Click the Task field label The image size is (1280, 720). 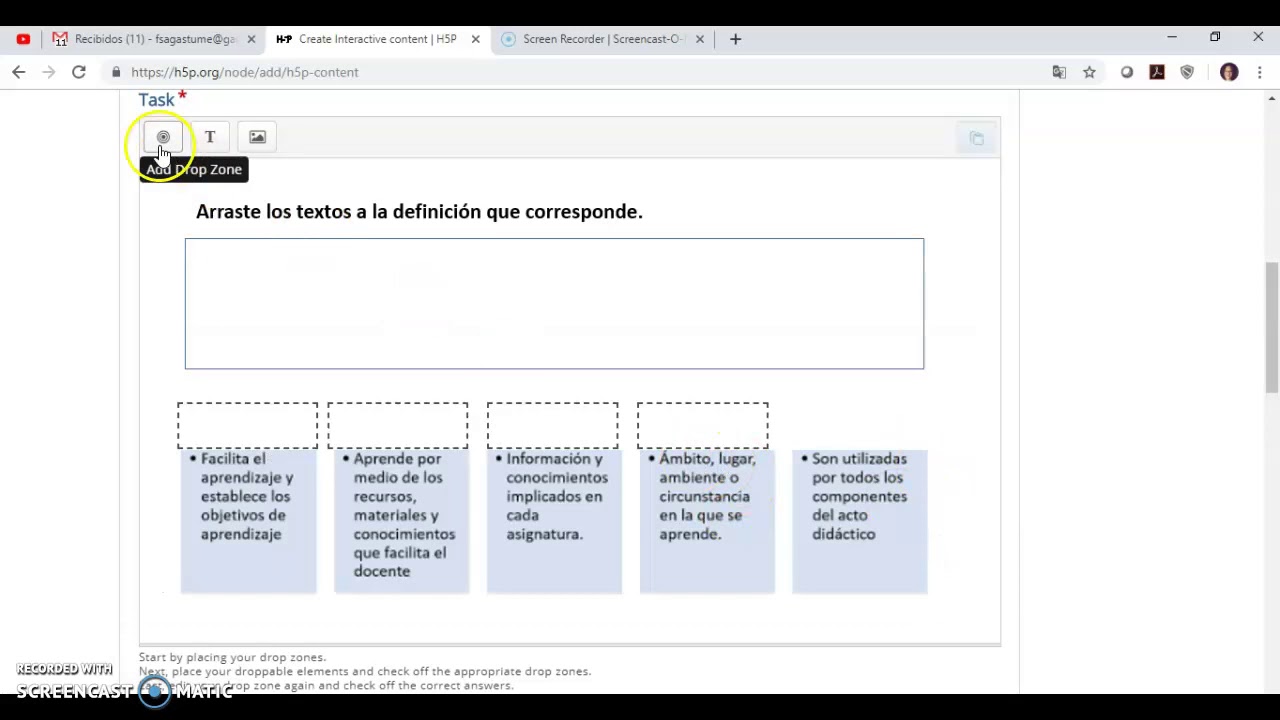[157, 99]
